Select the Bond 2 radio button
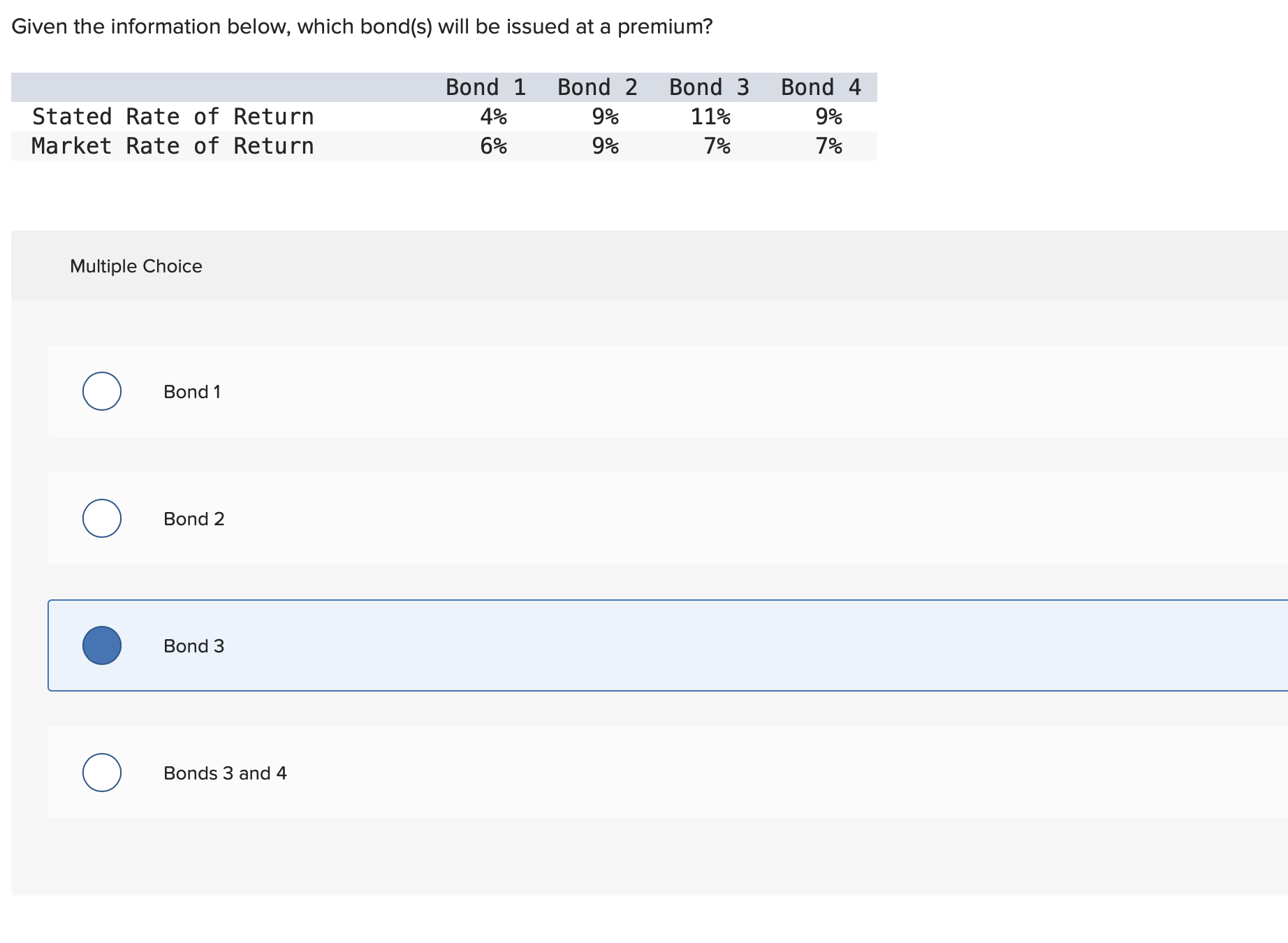This screenshot has width=1288, height=943. pos(101,518)
